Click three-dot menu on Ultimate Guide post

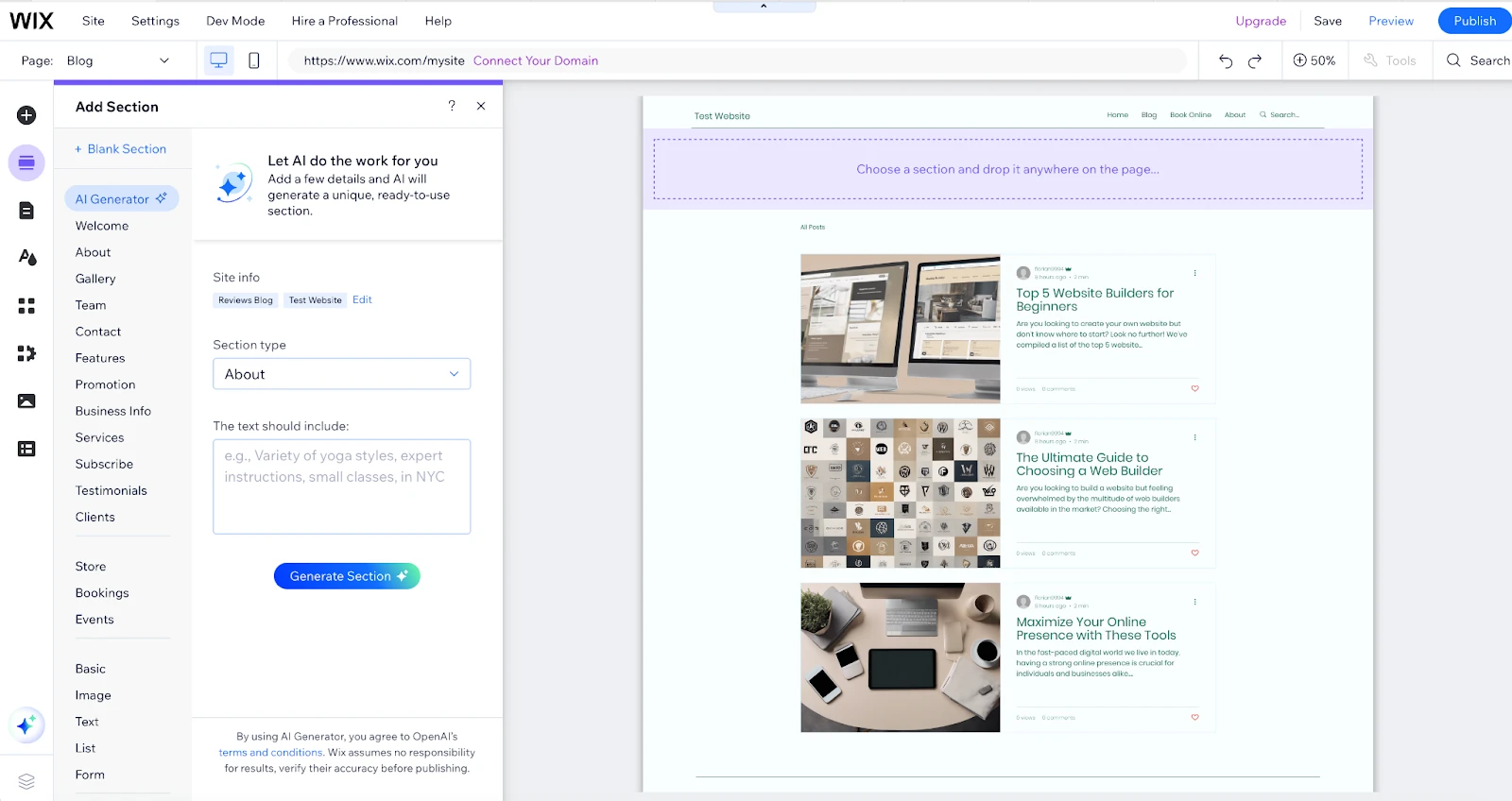[1194, 437]
